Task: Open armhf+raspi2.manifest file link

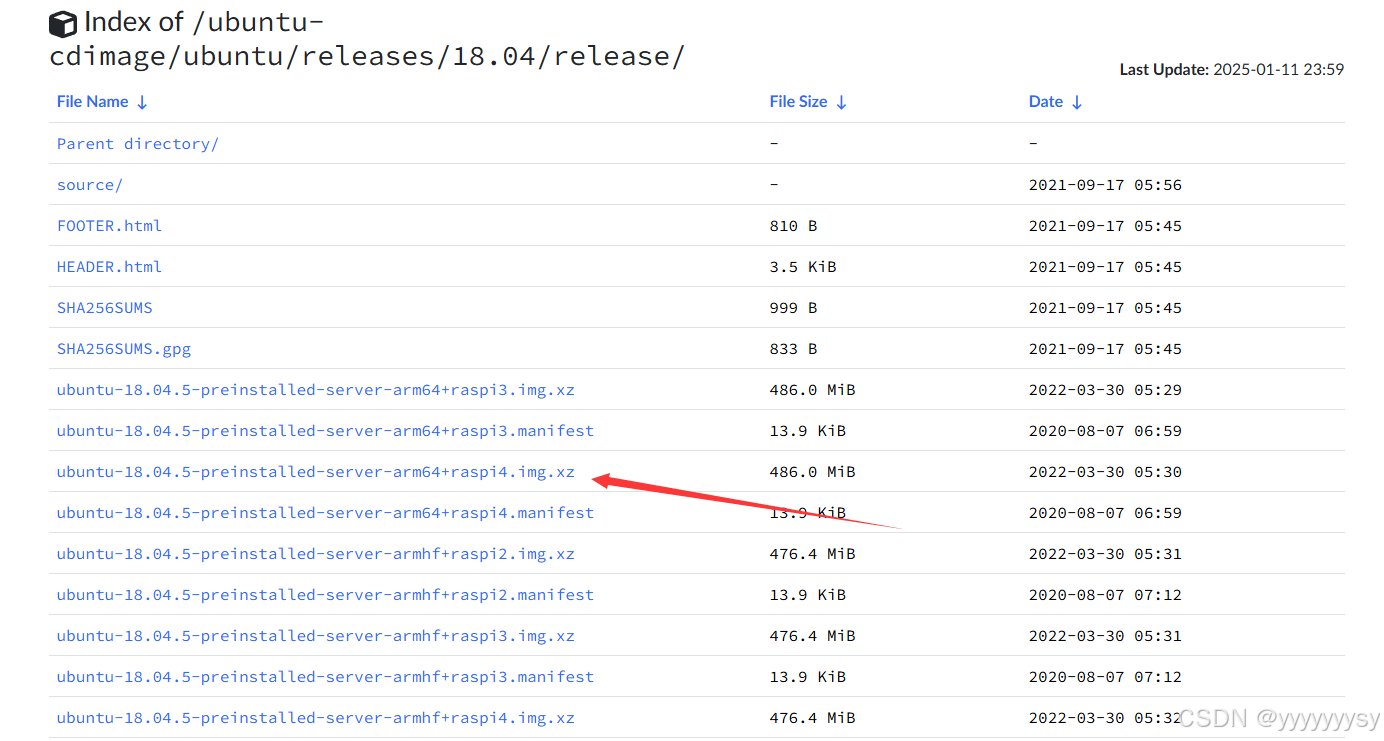Action: click(x=325, y=595)
